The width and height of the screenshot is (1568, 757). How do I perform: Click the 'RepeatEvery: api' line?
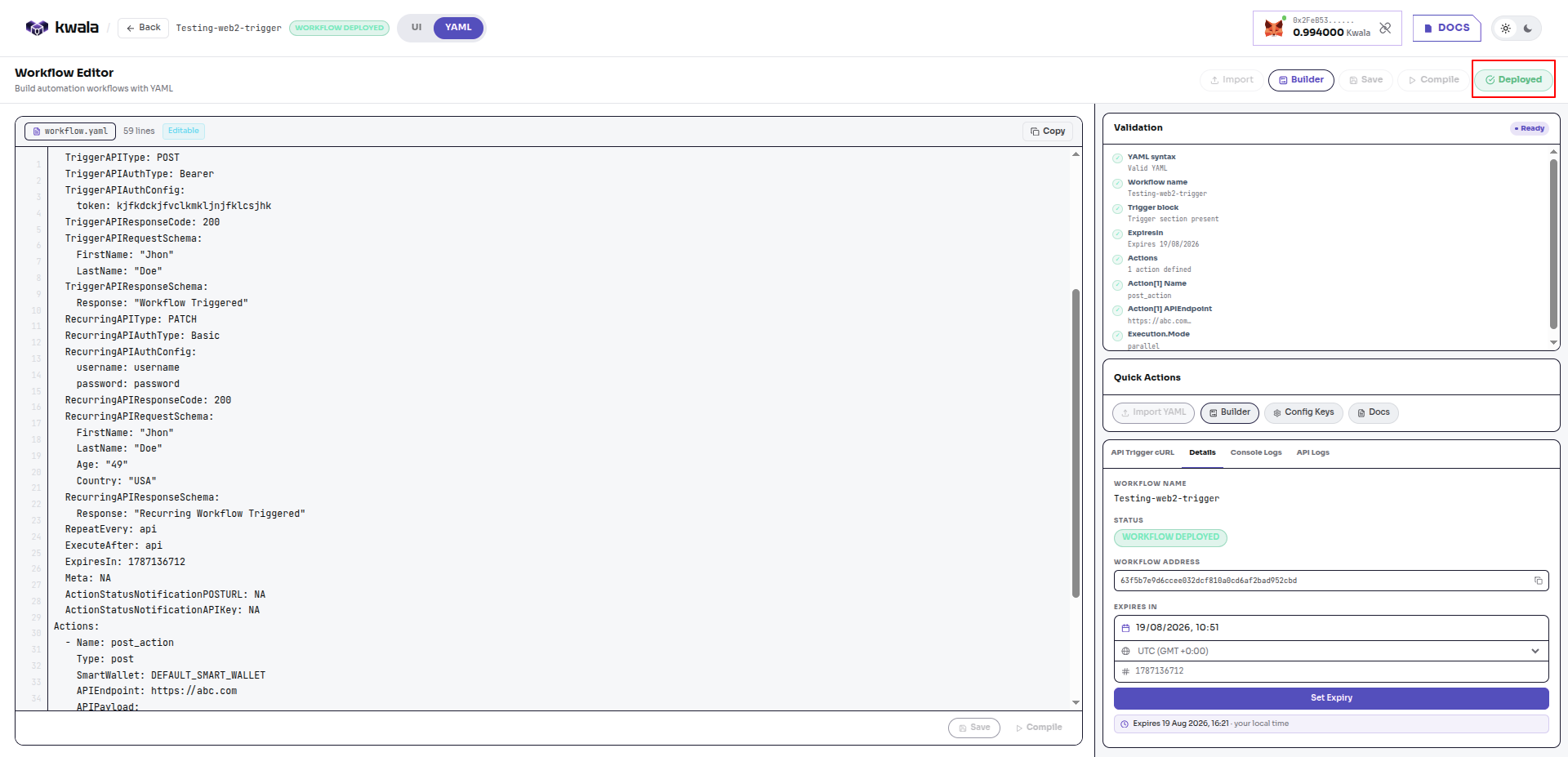(x=111, y=529)
